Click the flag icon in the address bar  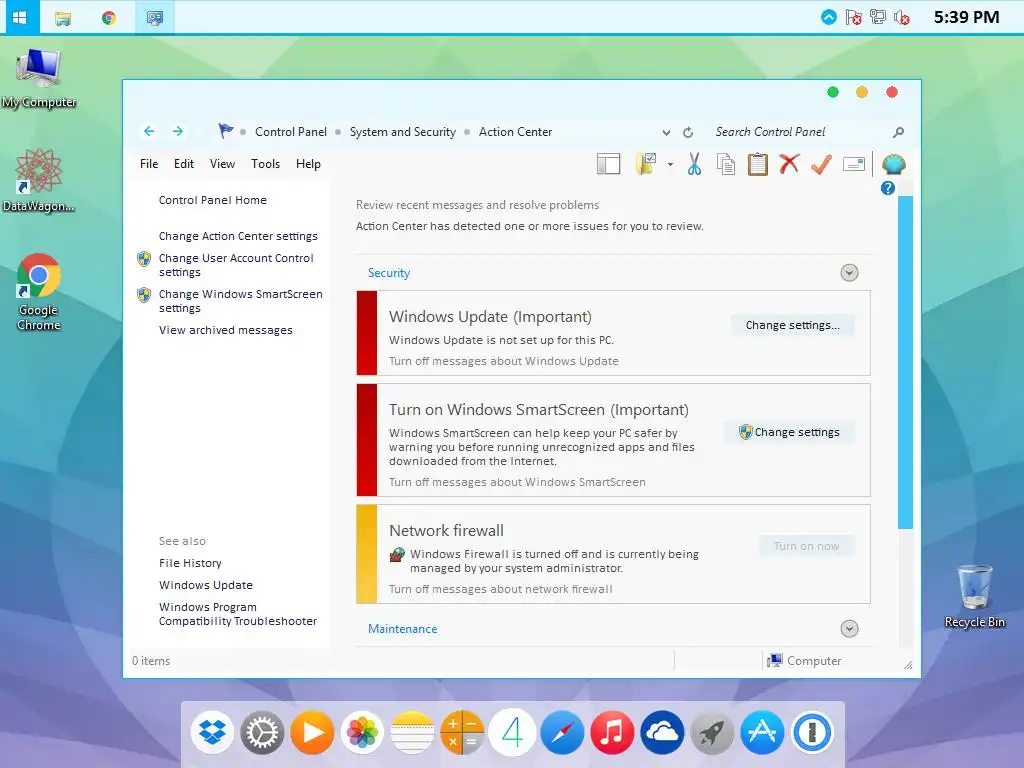point(225,131)
